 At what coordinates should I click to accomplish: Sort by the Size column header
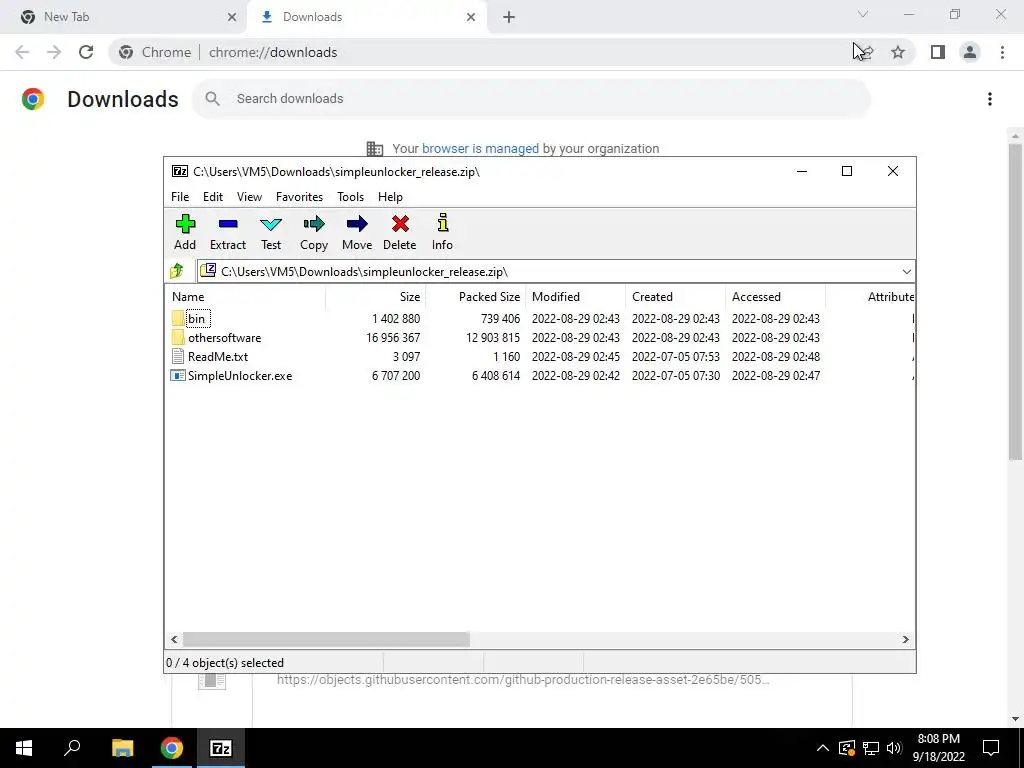coord(376,296)
